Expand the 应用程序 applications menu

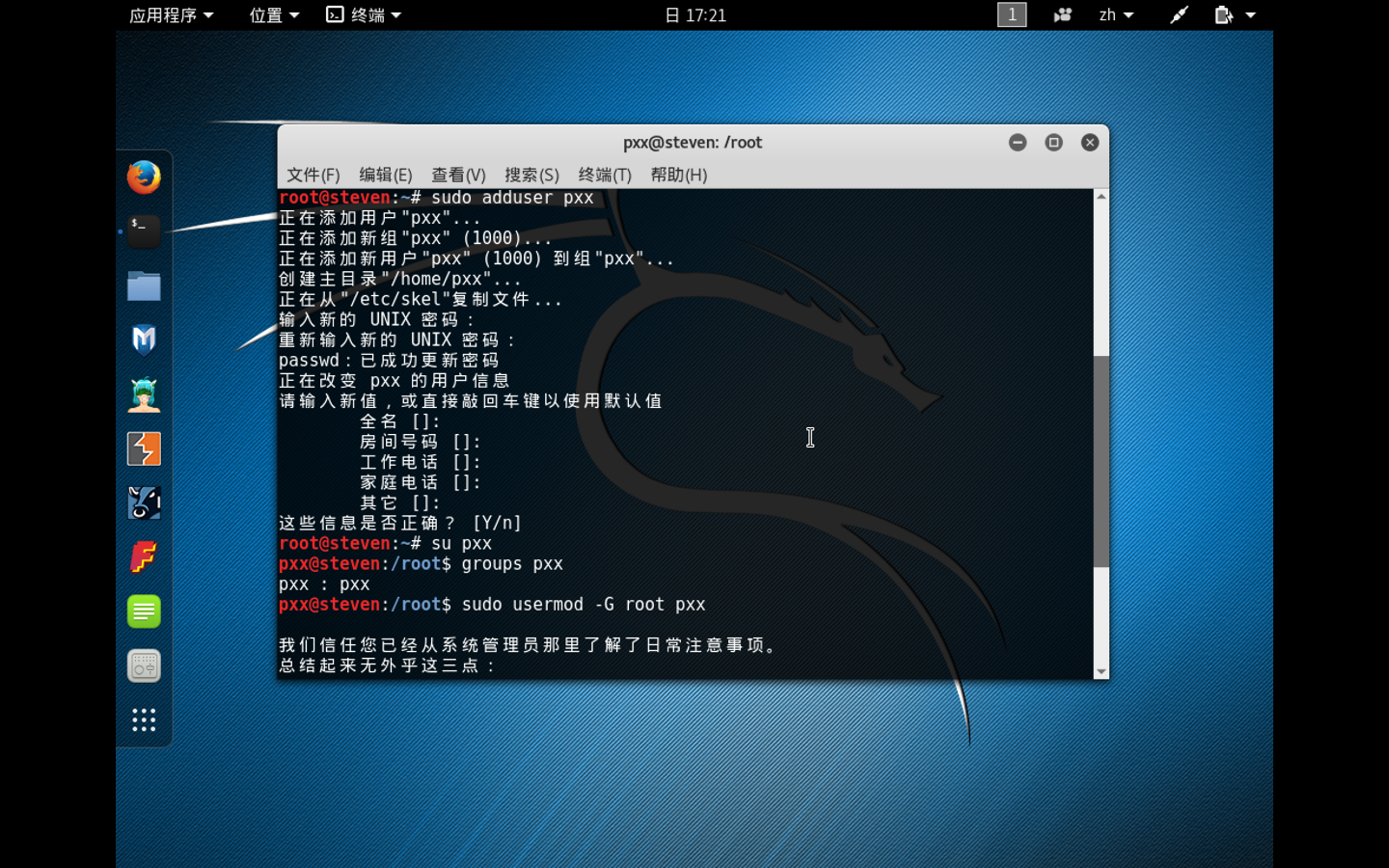tap(172, 14)
